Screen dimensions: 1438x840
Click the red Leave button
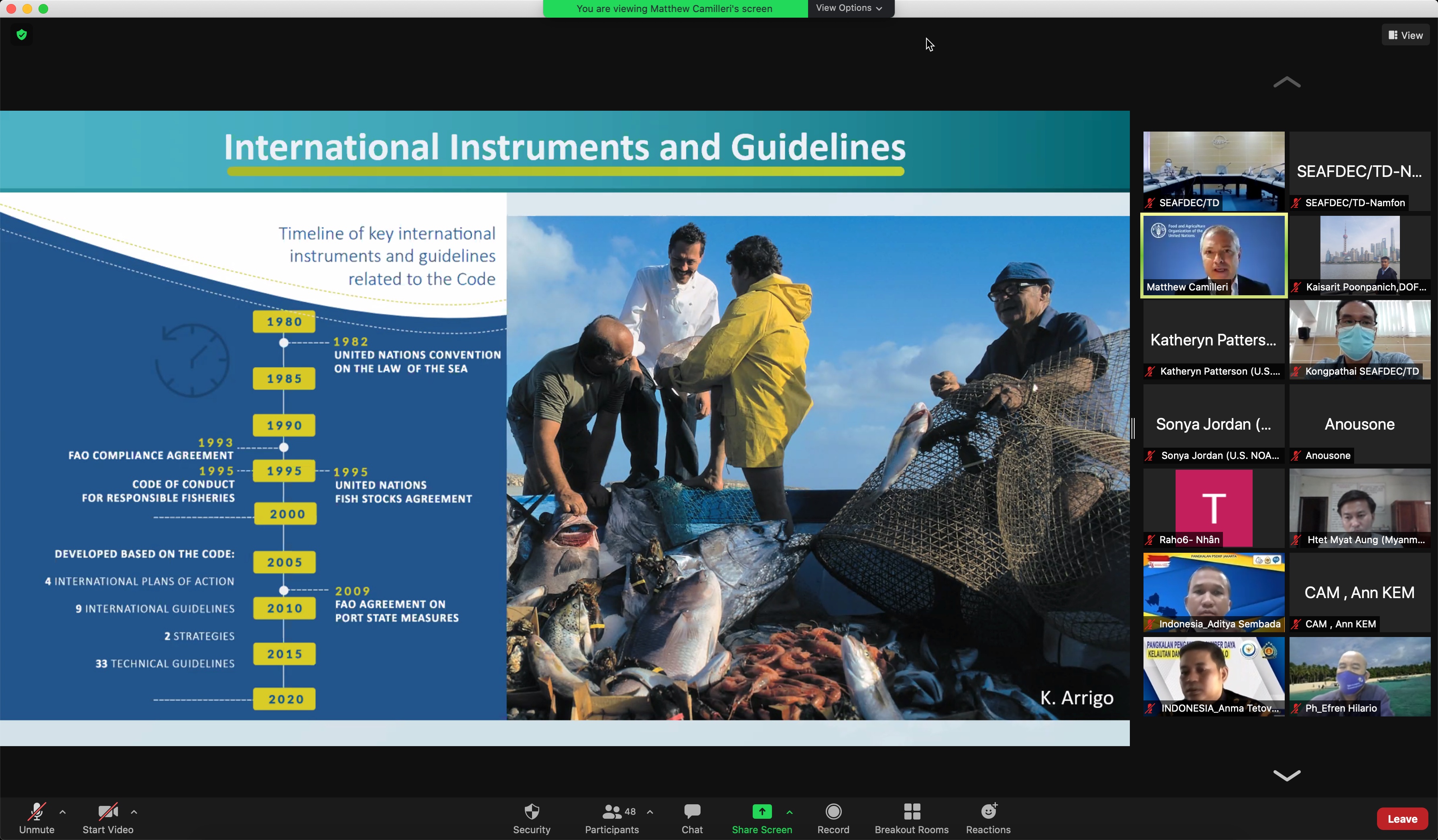[1401, 819]
